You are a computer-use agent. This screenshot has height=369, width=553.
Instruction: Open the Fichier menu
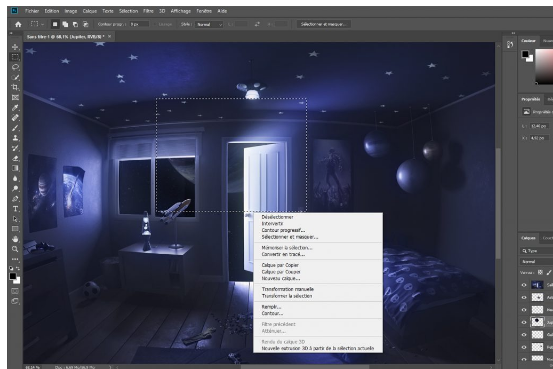click(x=32, y=11)
